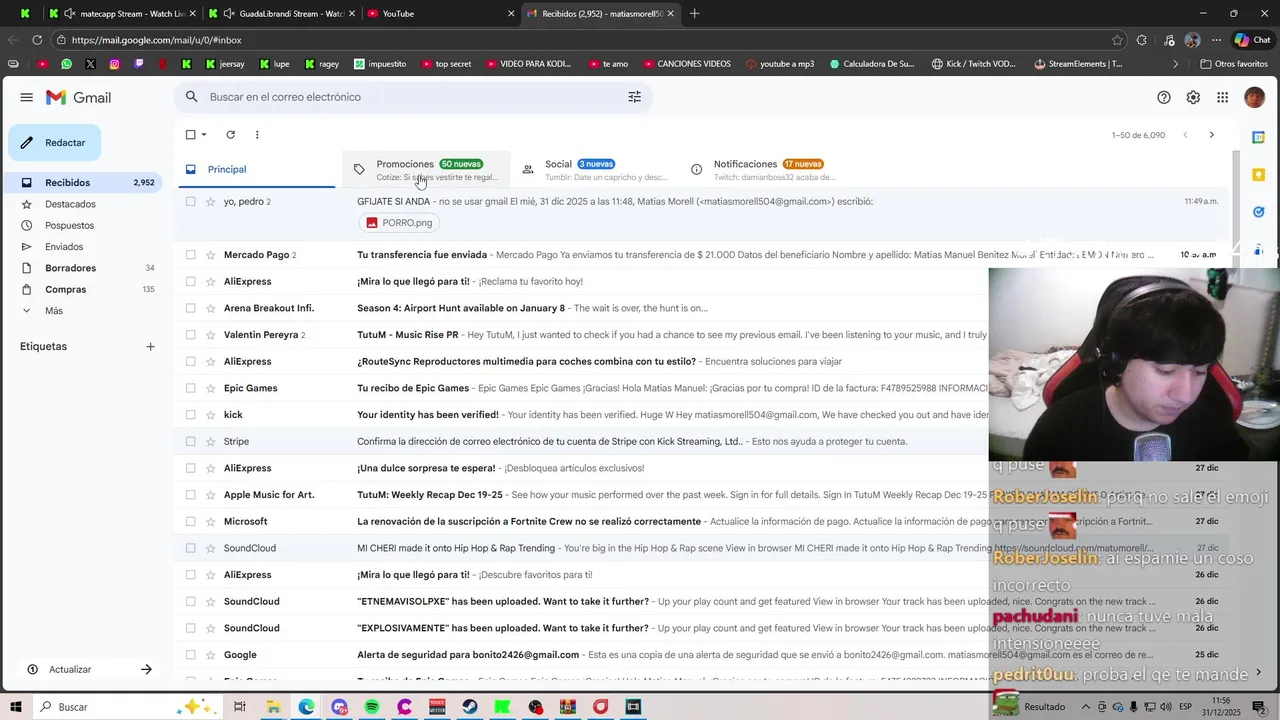Expand the Actualizar arrow at sidebar bottom
Viewport: 1280px width, 720px height.
coord(146,669)
